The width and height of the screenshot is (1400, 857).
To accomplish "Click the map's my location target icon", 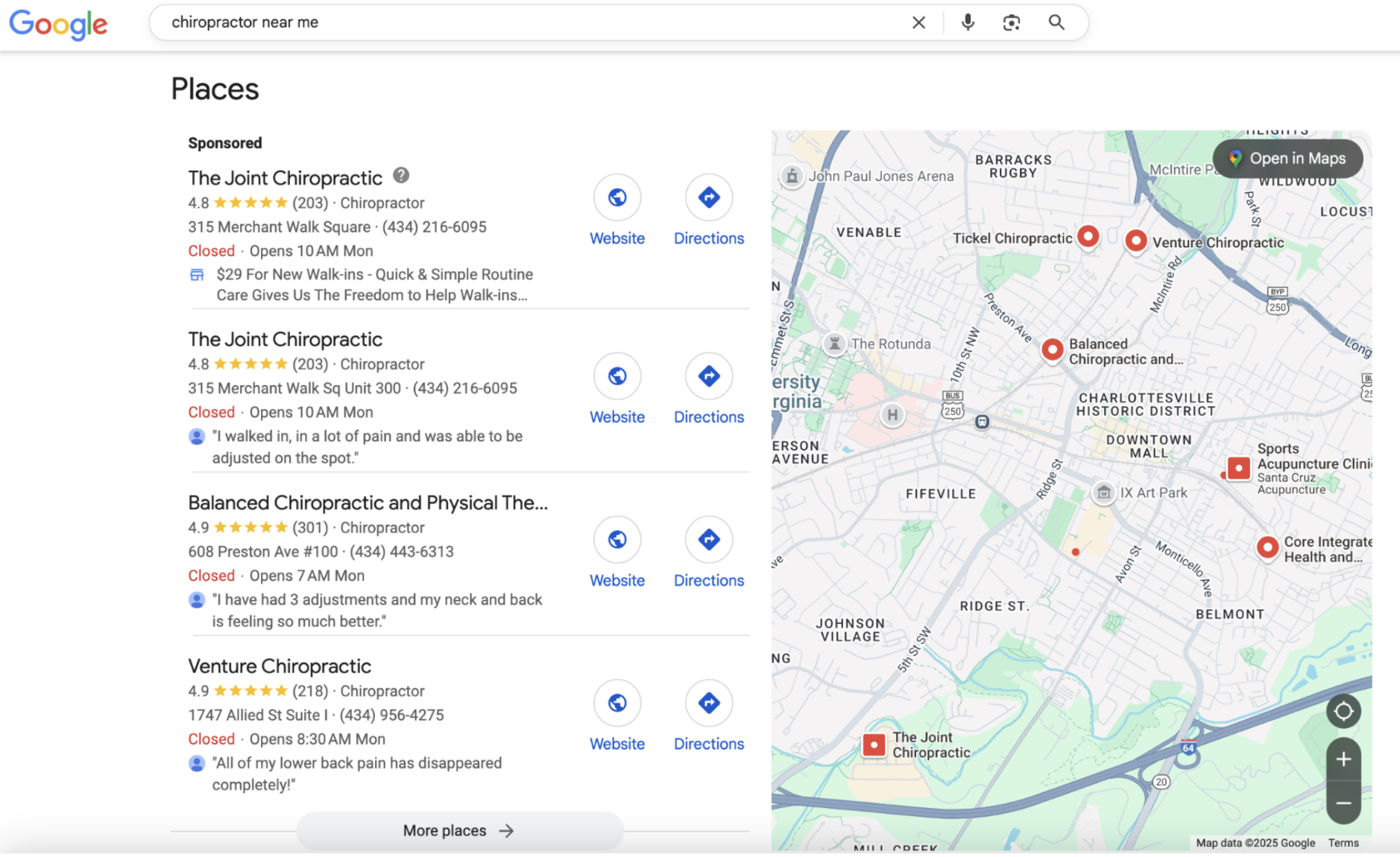I will [1343, 711].
